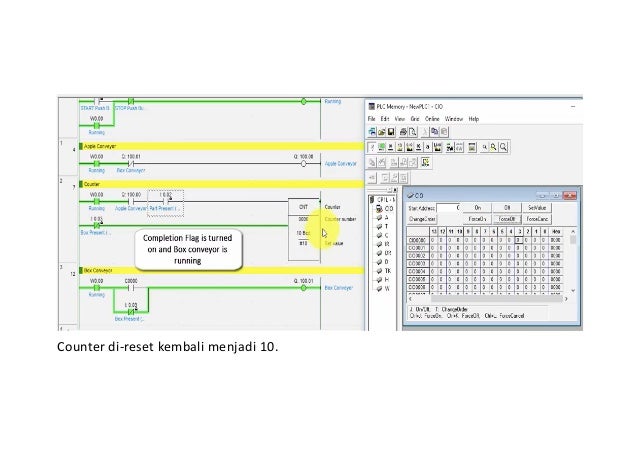Click the CIO0000 row header
Screen dimensions: 638x452
point(417,240)
